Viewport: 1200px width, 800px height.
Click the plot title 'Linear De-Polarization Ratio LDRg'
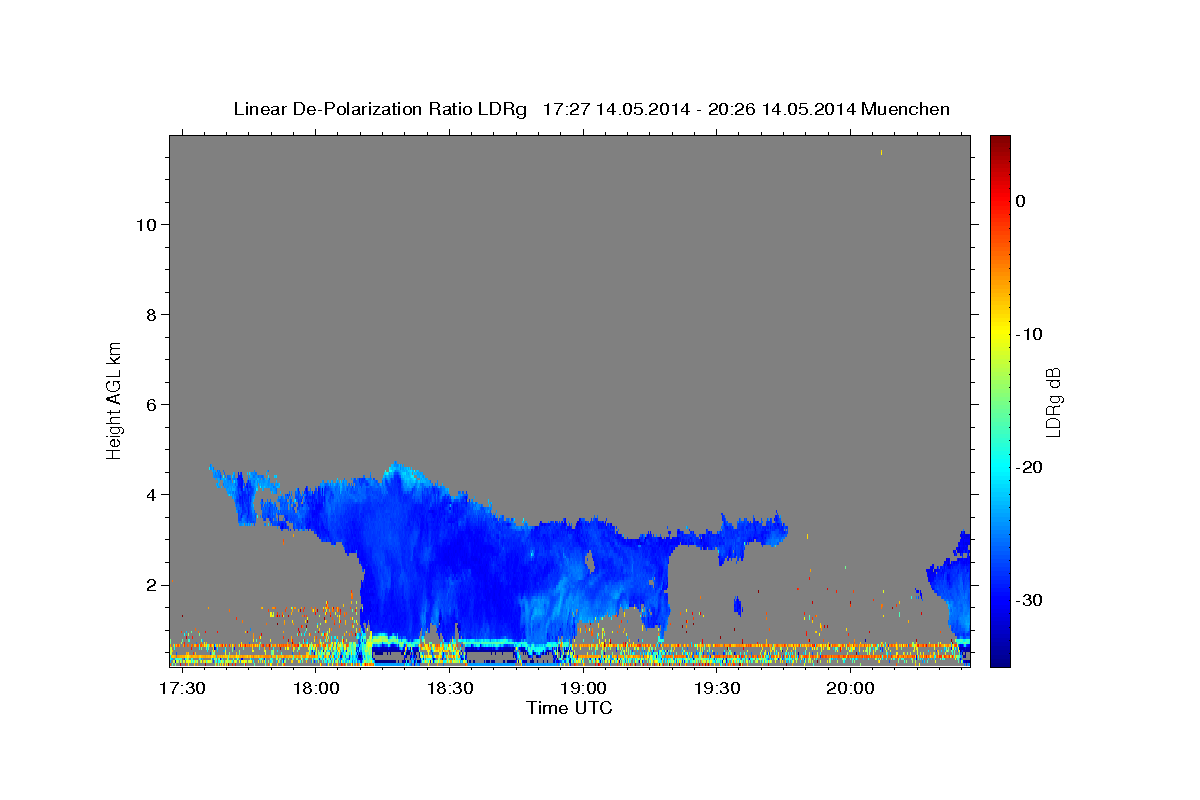379,109
